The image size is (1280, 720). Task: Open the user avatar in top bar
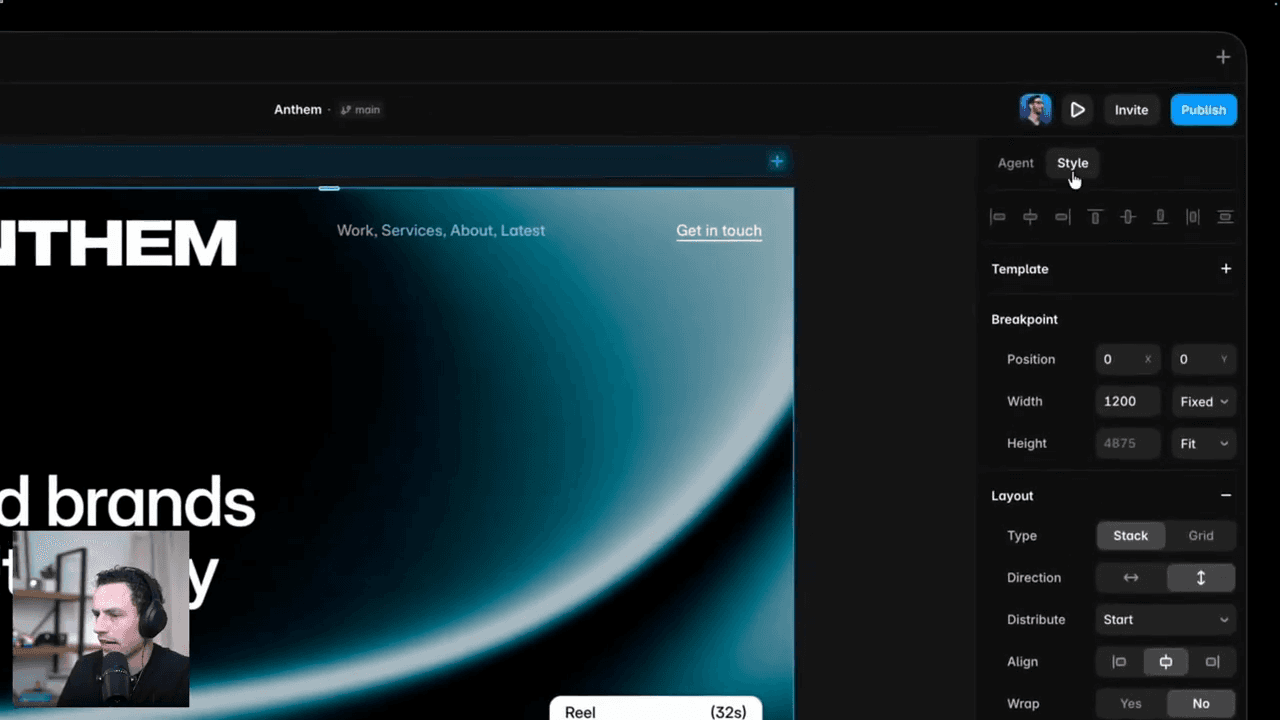point(1036,110)
